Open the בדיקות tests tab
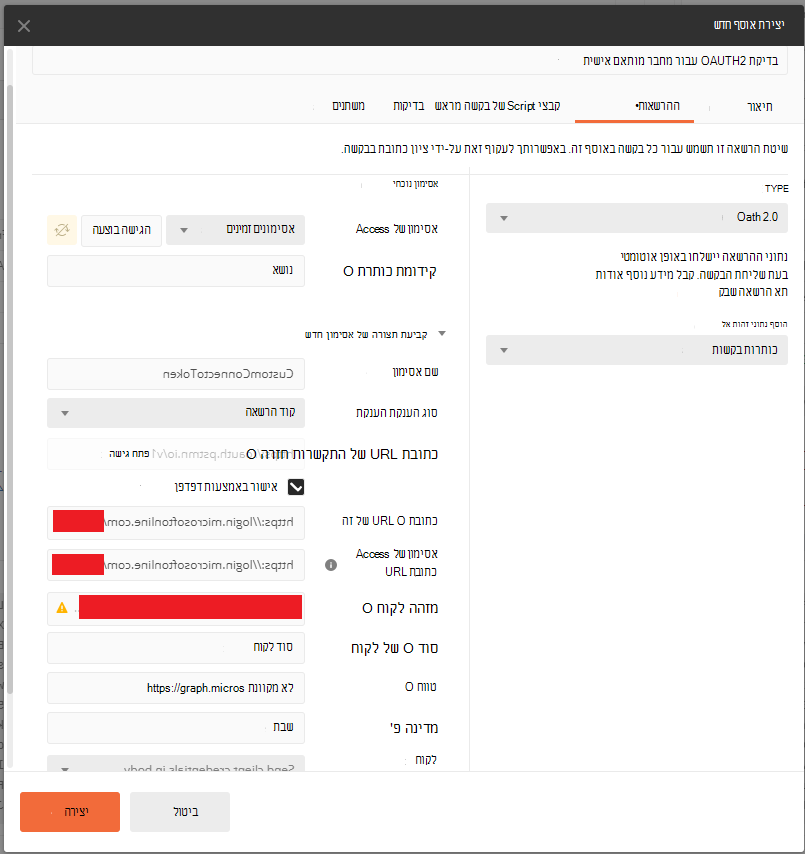This screenshot has width=805, height=854. click(x=408, y=106)
